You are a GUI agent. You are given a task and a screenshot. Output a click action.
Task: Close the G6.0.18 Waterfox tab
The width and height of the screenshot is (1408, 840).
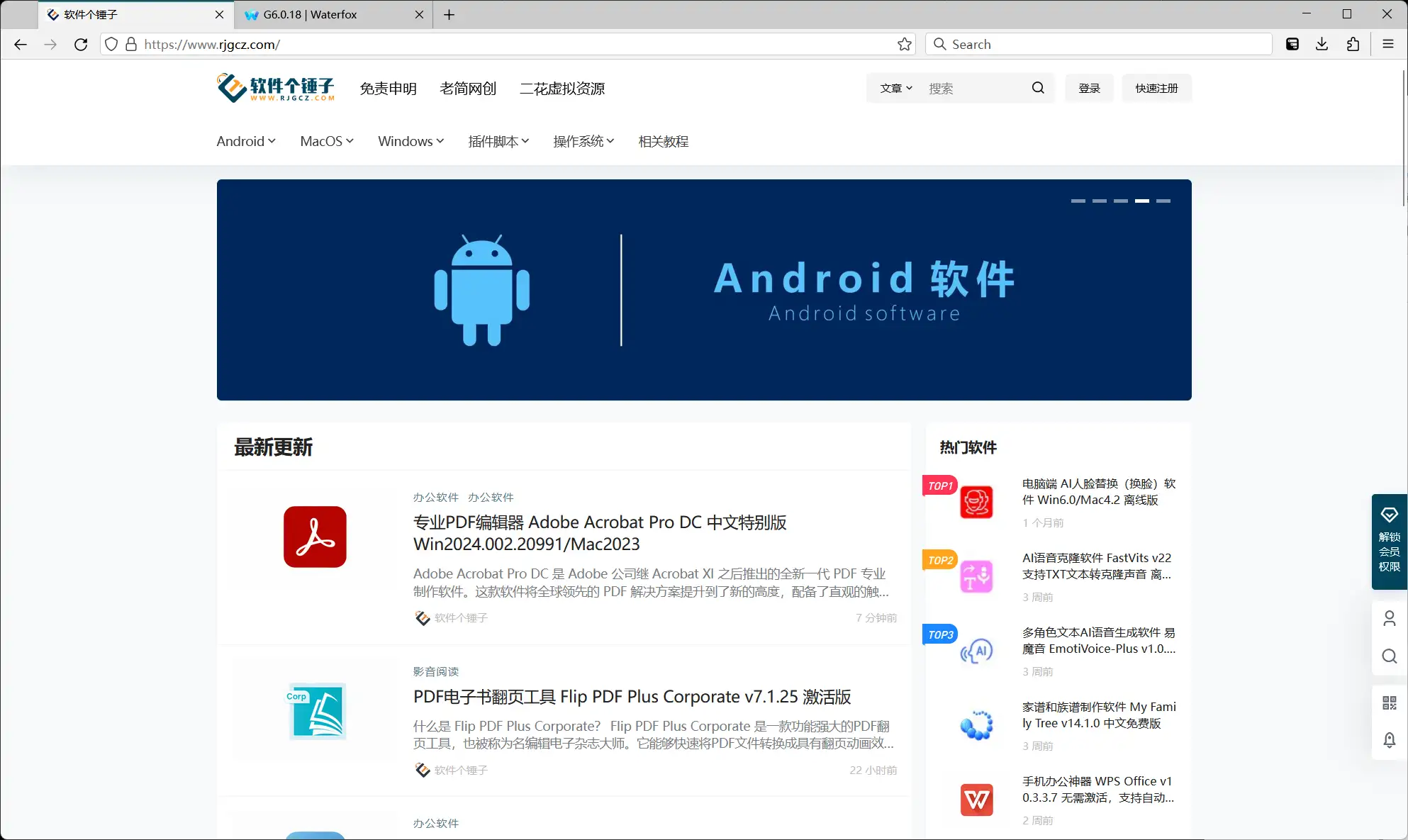(419, 14)
